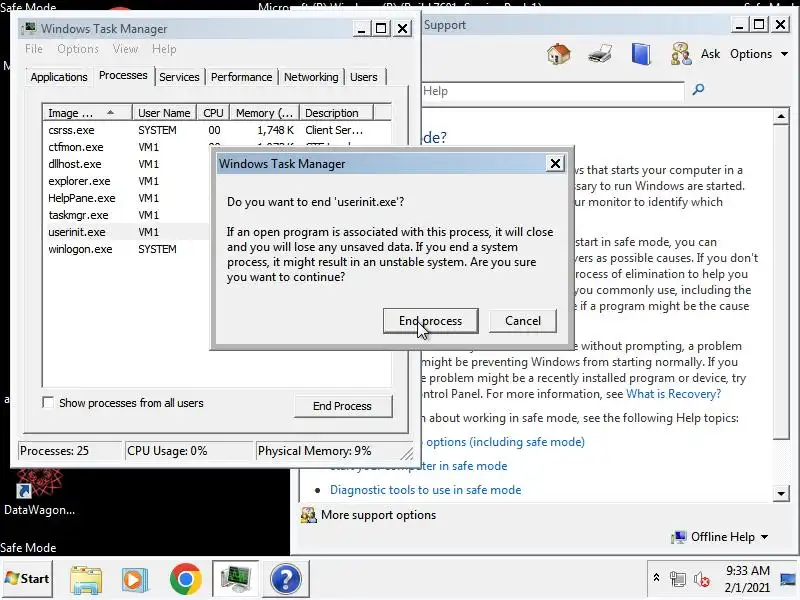Open the Help Options dropdown
The image size is (800, 600).
click(x=759, y=54)
